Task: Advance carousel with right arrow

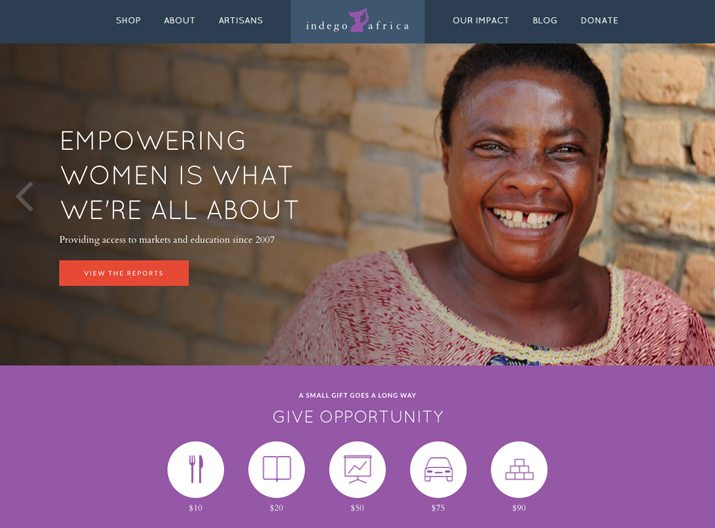Action: pos(690,197)
